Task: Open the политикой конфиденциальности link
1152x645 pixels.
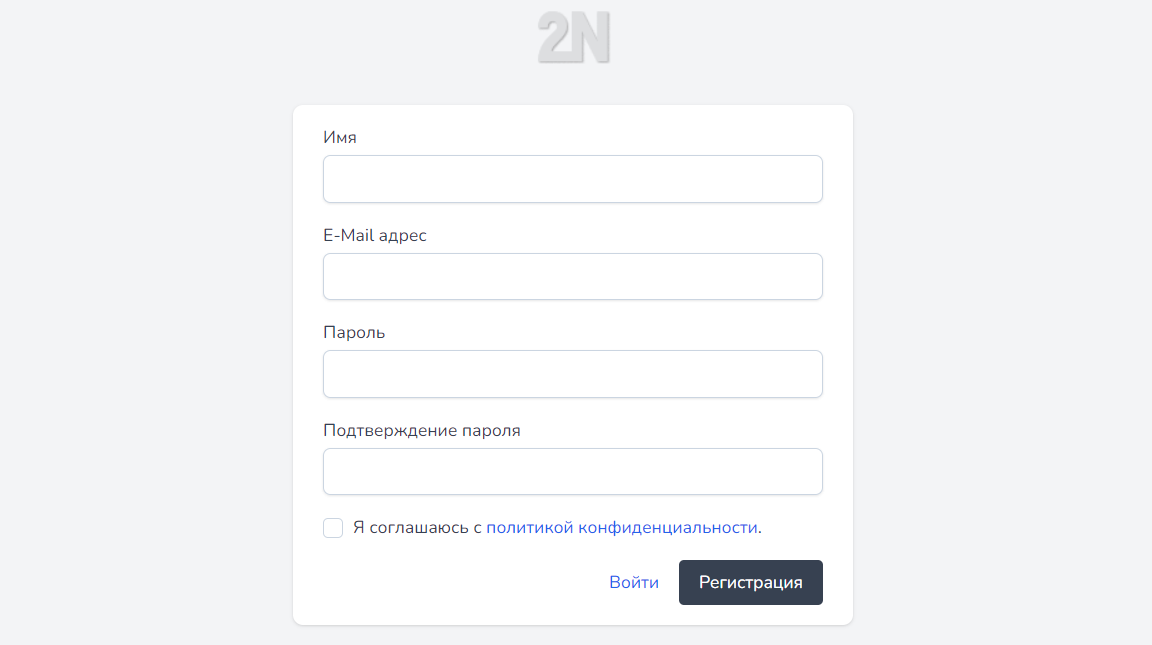Action: pos(624,527)
